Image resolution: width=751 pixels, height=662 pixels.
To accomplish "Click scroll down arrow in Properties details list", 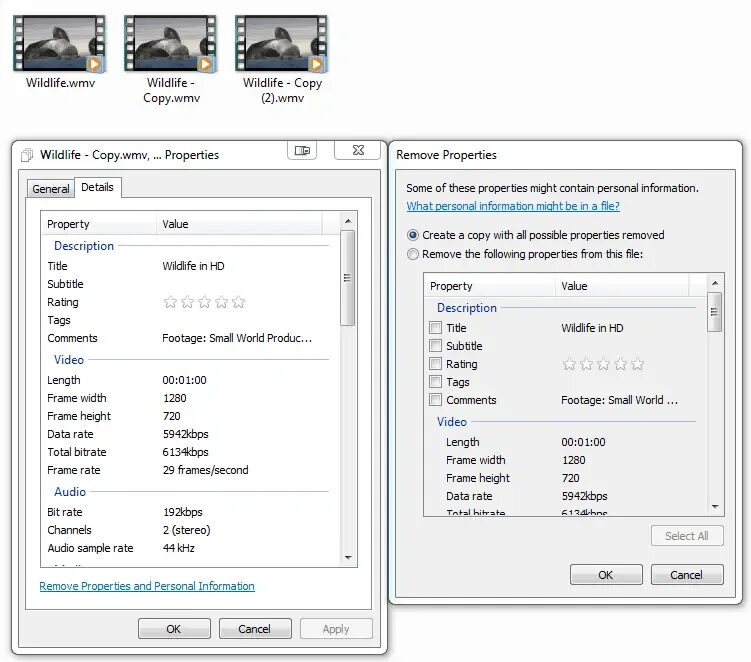I will point(348,558).
